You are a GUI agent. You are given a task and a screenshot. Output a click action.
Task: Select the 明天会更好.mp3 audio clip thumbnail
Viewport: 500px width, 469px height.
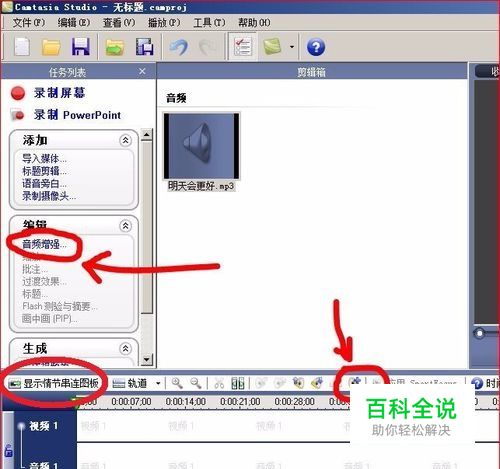point(201,146)
